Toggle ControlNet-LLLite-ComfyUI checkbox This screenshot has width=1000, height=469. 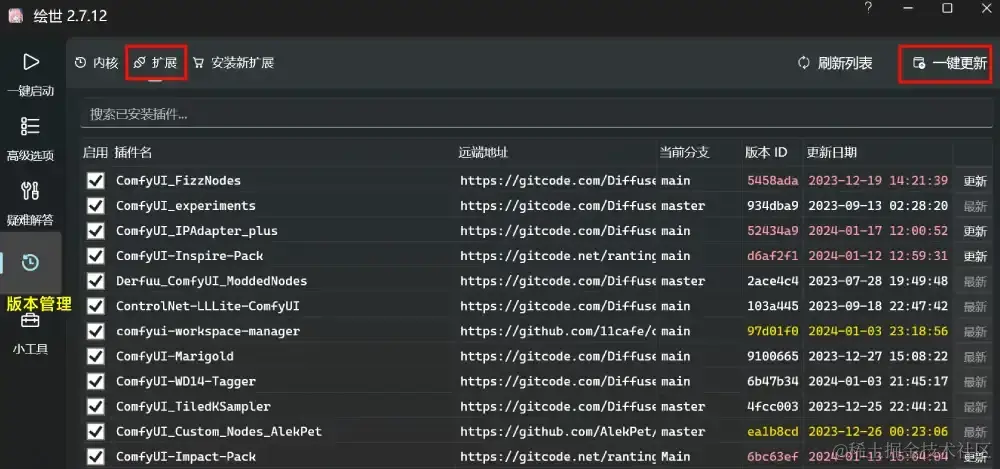click(x=96, y=306)
